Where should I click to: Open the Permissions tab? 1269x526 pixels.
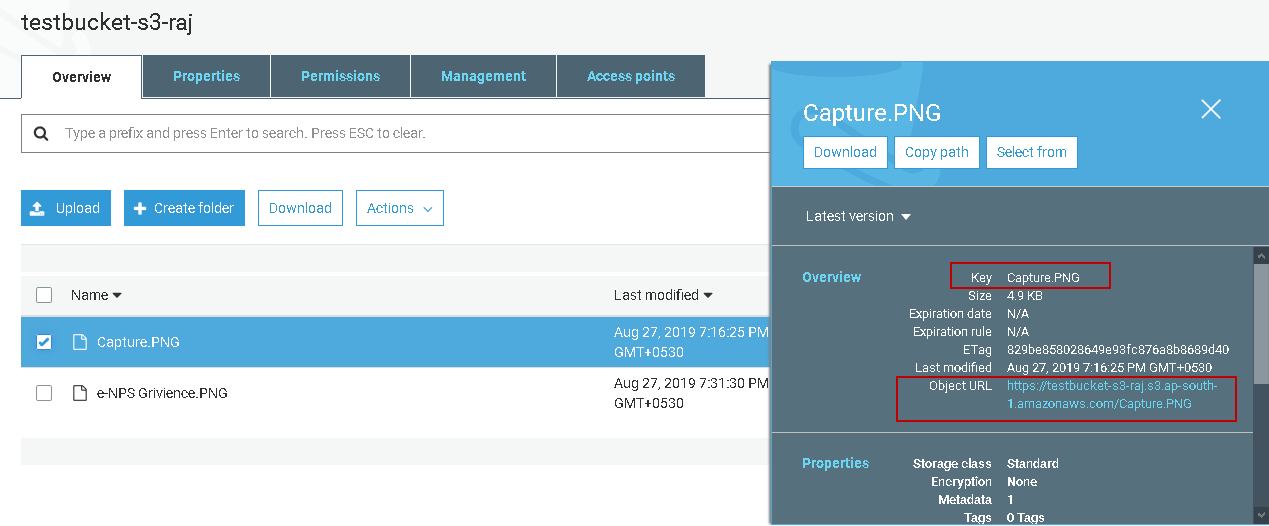(x=340, y=76)
